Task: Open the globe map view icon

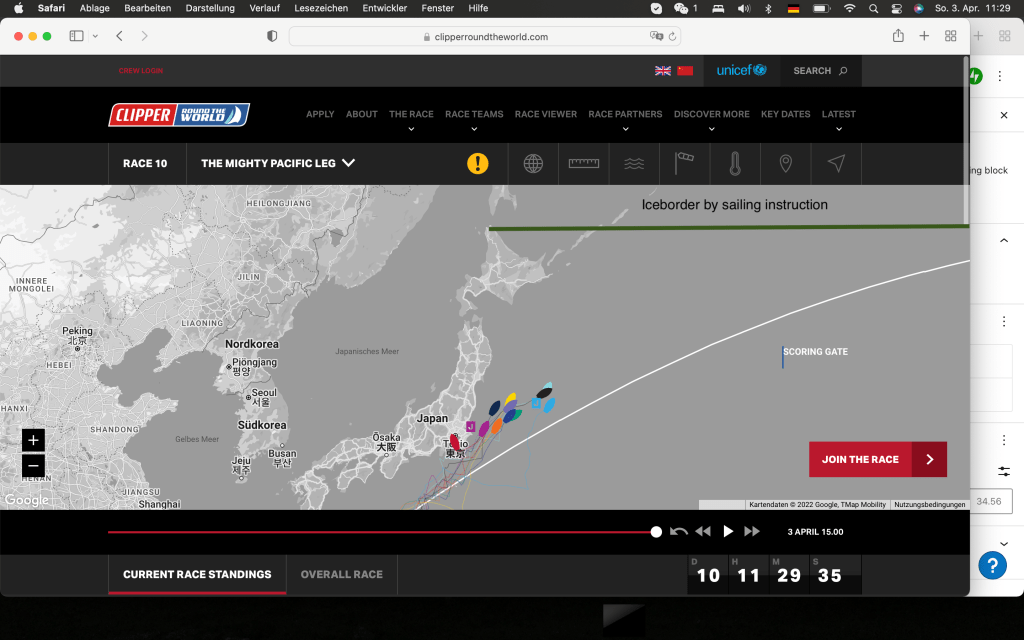Action: [534, 163]
